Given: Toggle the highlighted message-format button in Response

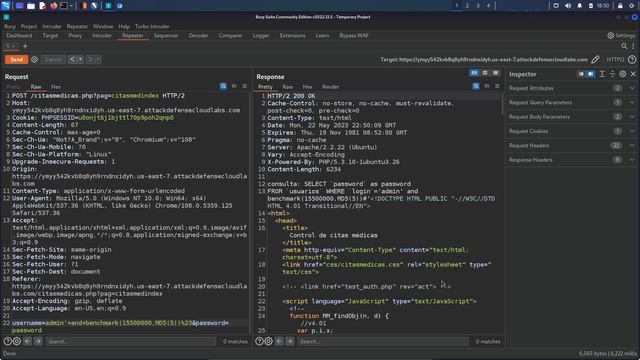Looking at the screenshot, I should point(476,86).
